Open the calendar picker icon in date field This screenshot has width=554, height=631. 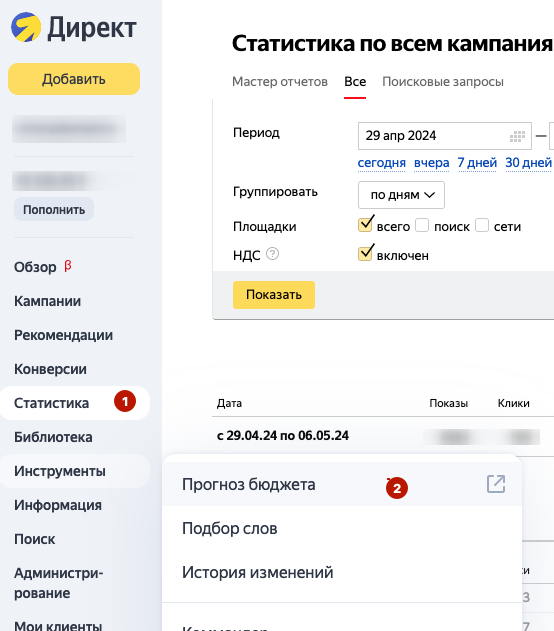click(x=517, y=136)
